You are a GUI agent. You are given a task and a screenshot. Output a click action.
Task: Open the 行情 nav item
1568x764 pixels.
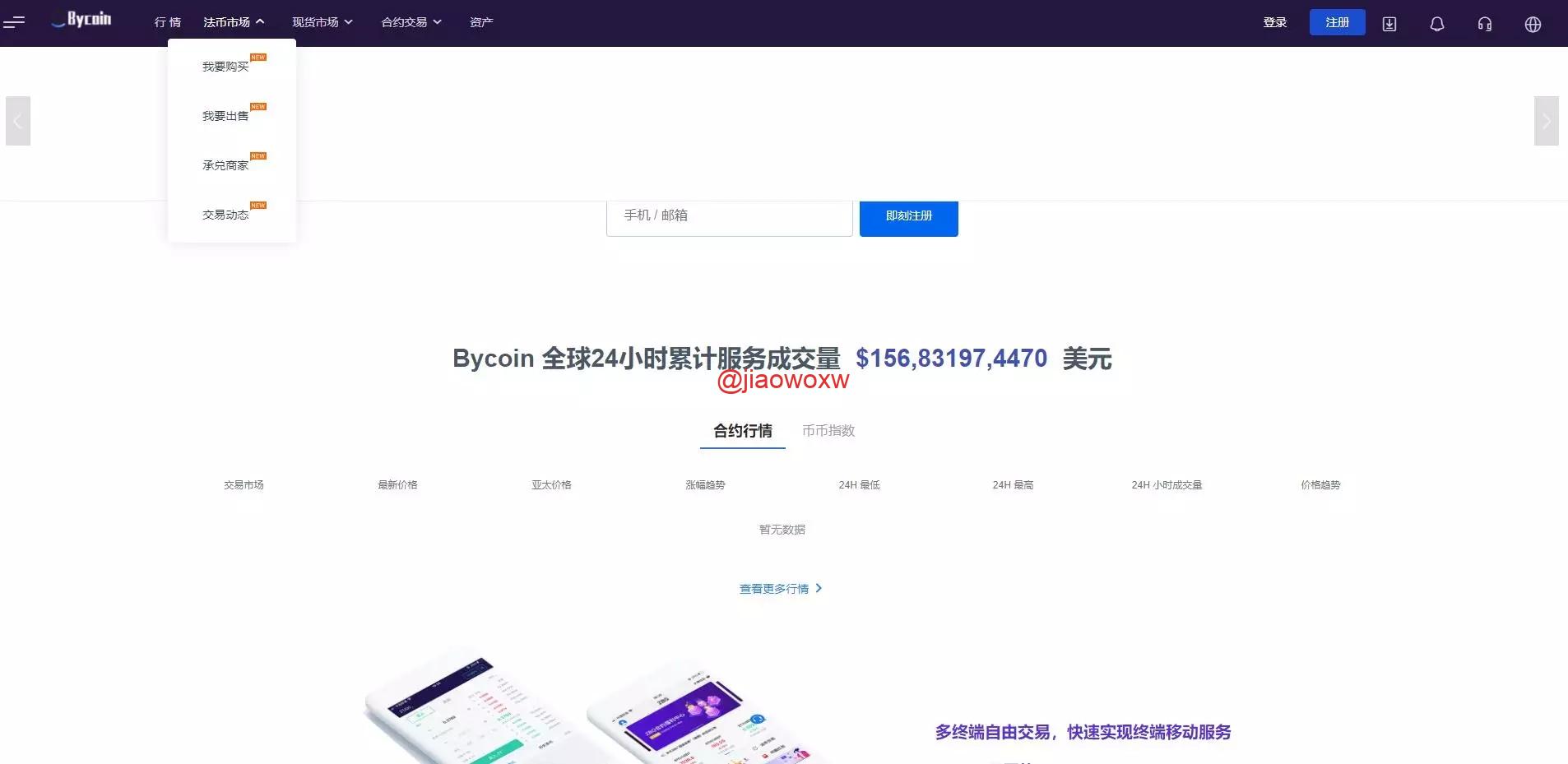click(x=168, y=22)
